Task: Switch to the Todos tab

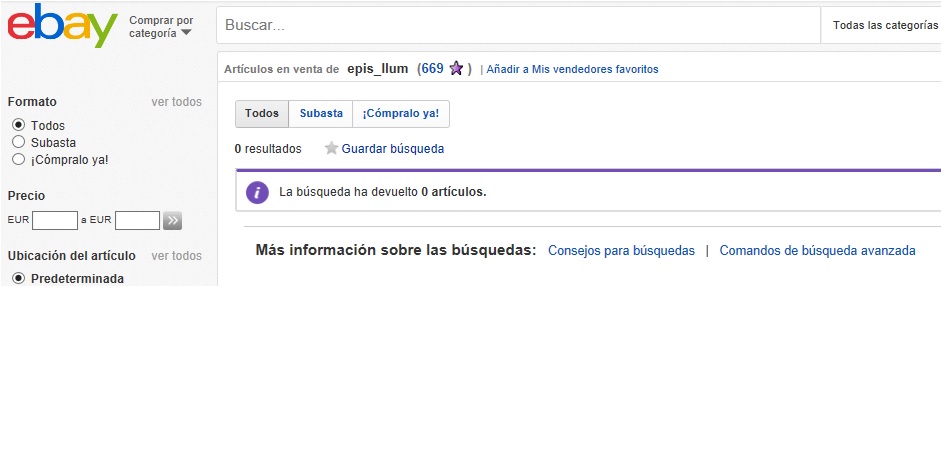Action: click(x=262, y=113)
